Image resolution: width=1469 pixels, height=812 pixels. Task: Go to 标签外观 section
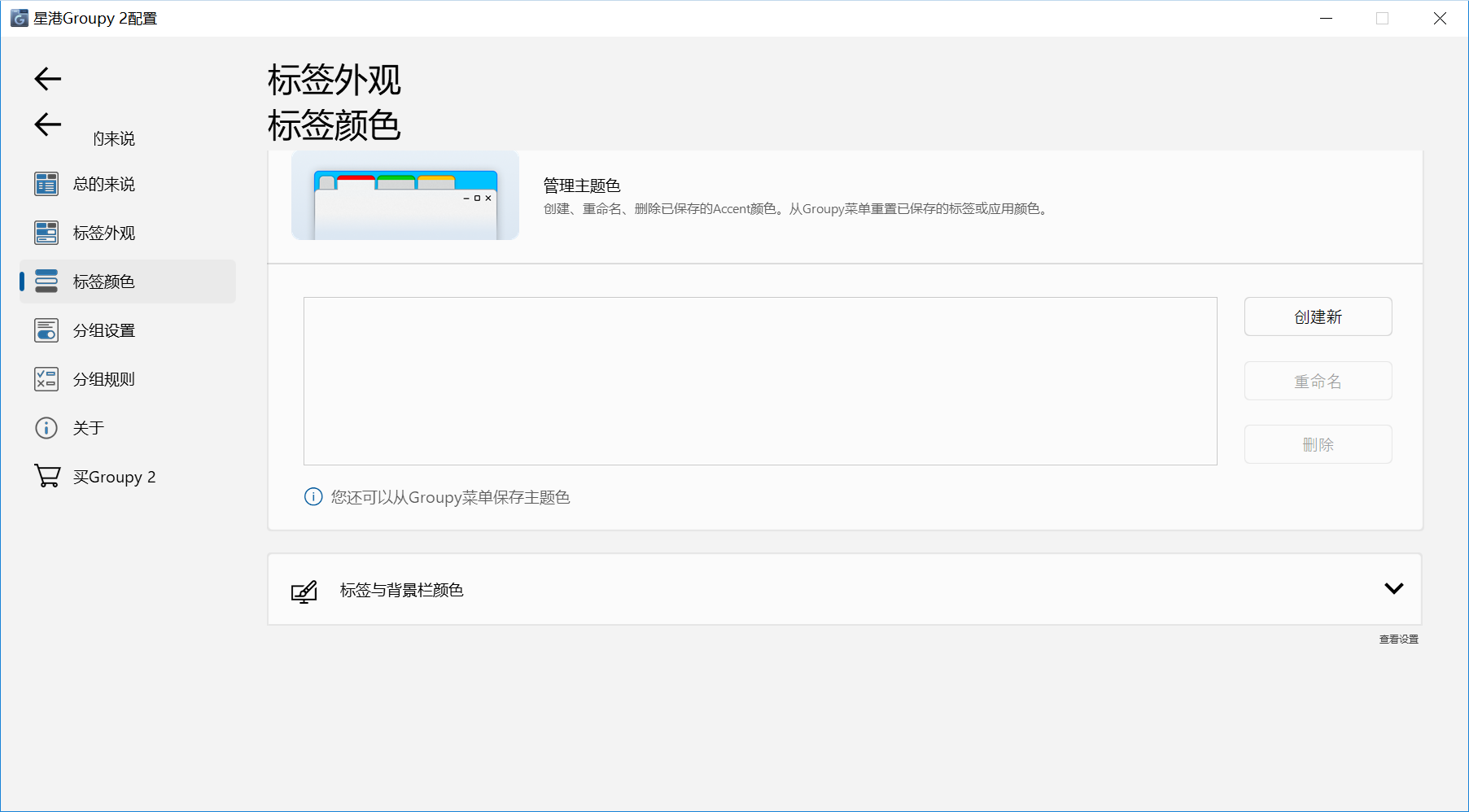(x=128, y=233)
